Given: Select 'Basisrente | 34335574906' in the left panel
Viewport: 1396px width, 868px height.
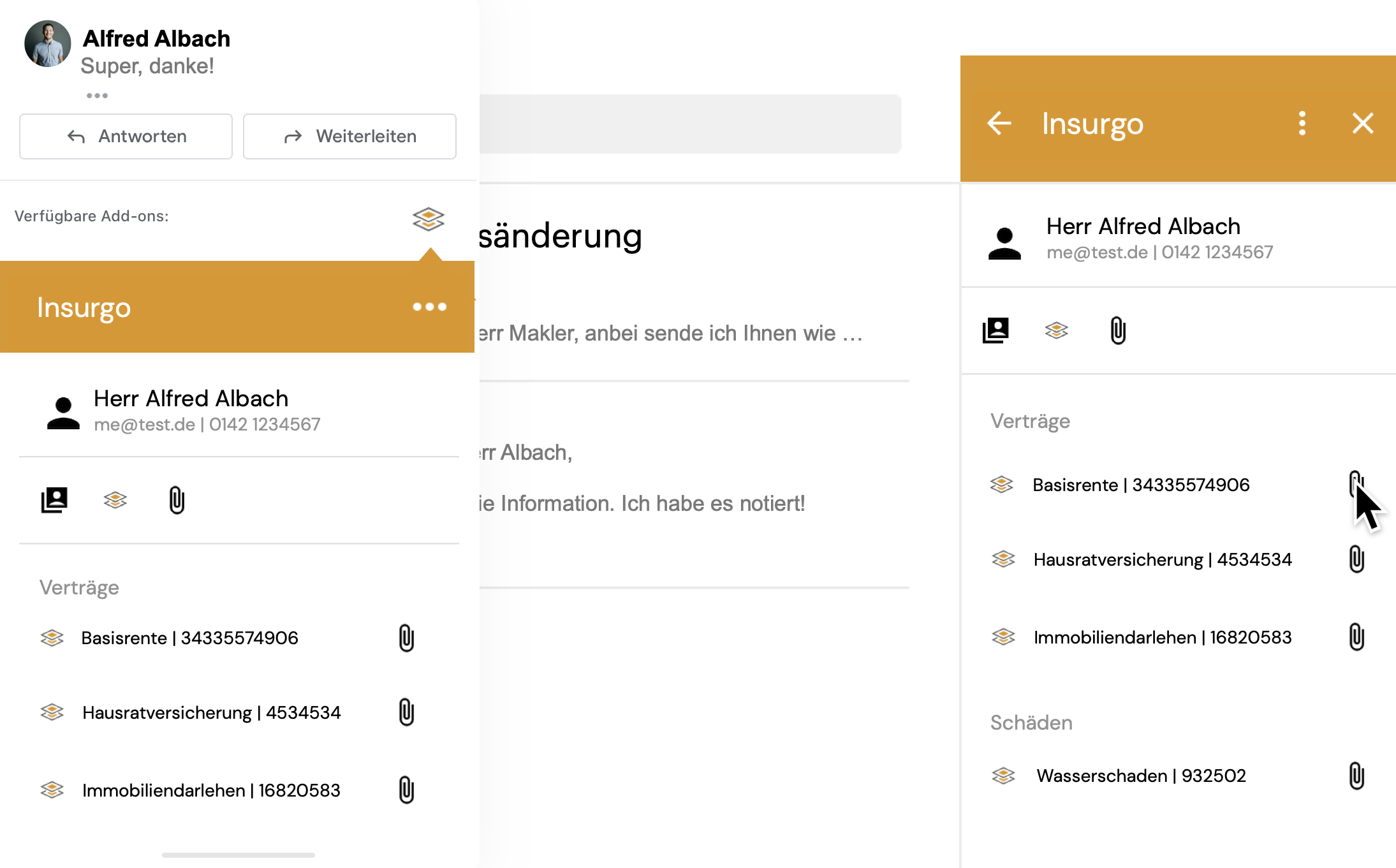Looking at the screenshot, I should [190, 638].
